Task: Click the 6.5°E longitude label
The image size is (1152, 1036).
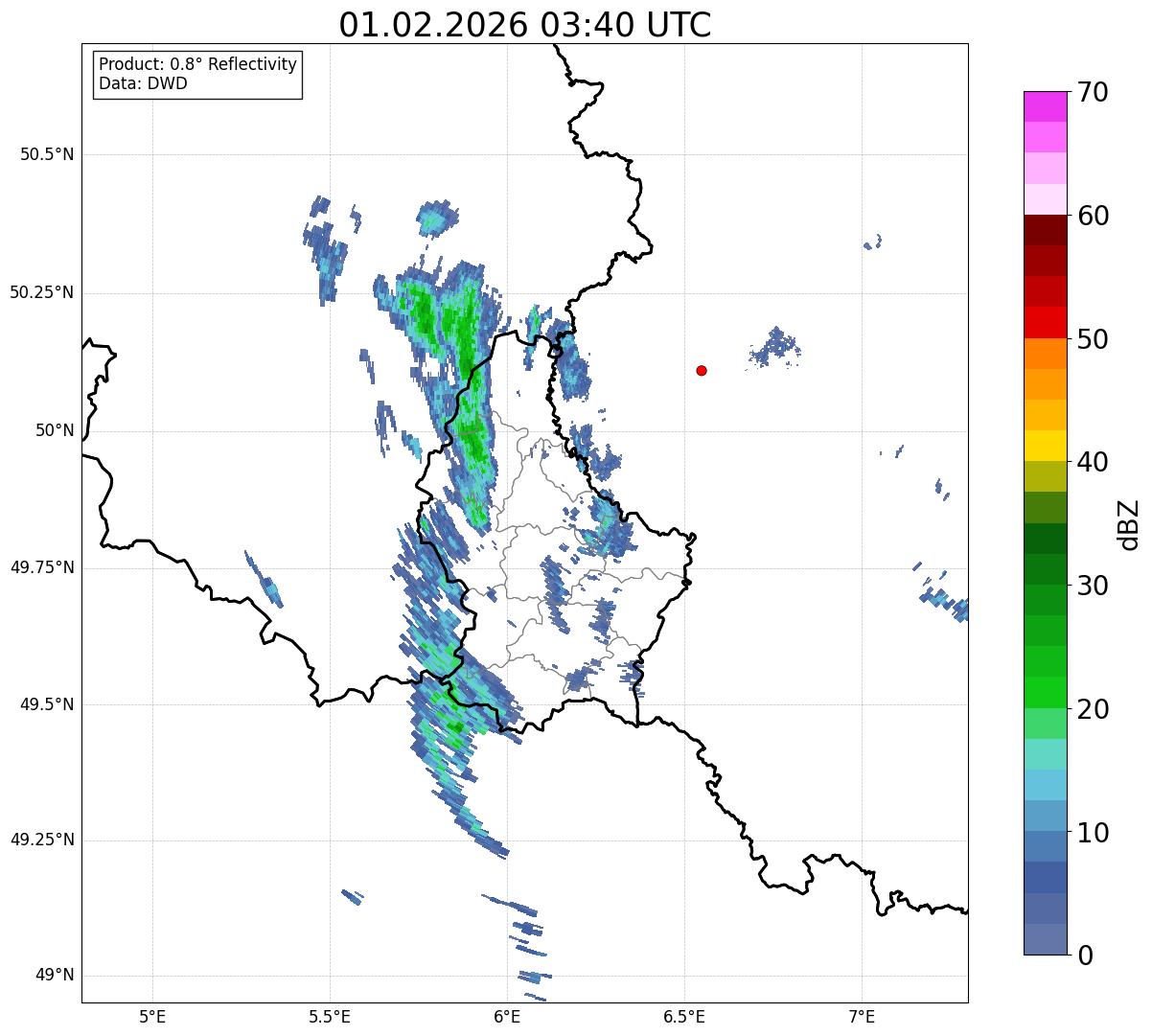Action: 684,1016
